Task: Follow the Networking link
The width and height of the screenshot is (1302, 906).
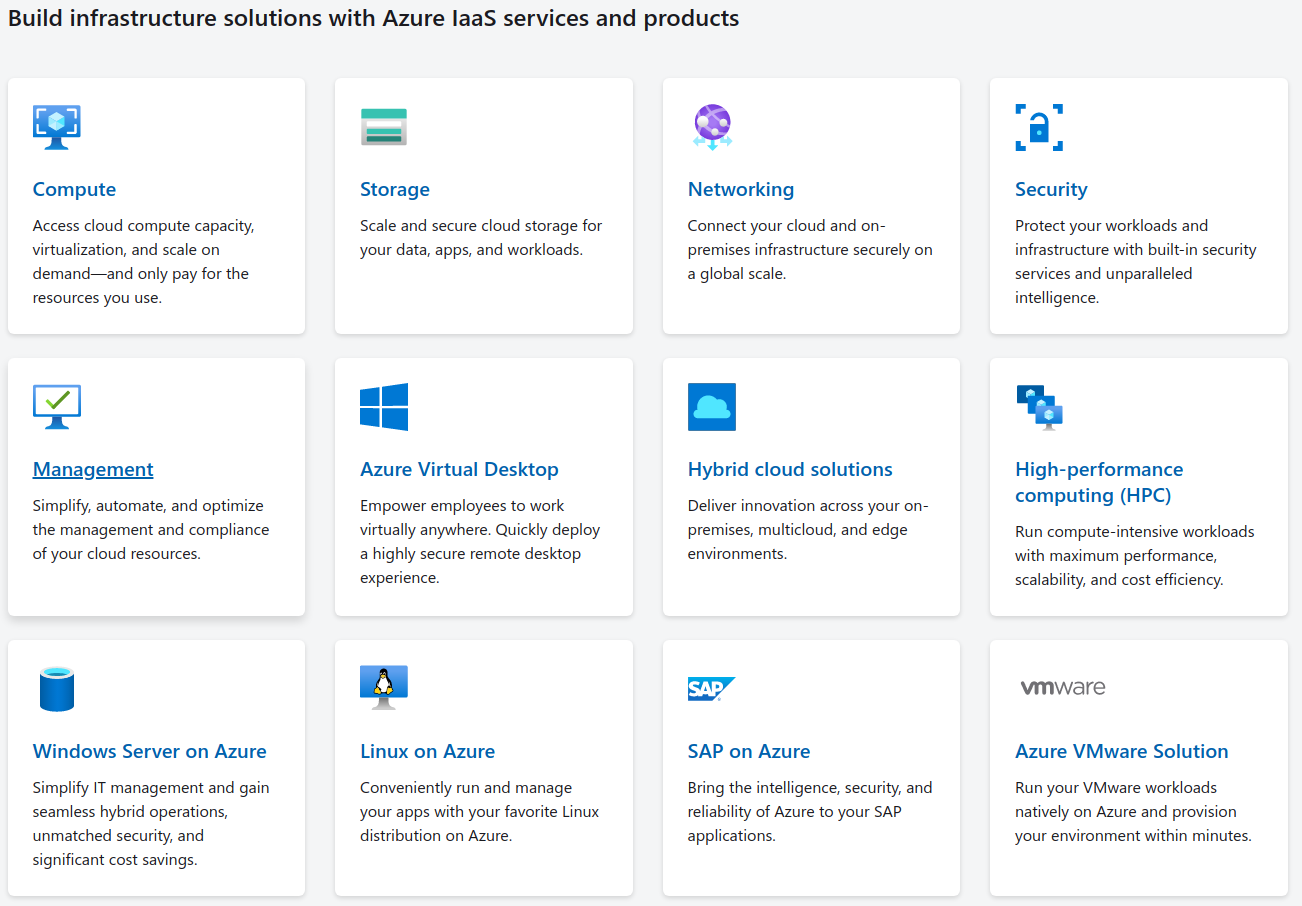Action: tap(741, 189)
